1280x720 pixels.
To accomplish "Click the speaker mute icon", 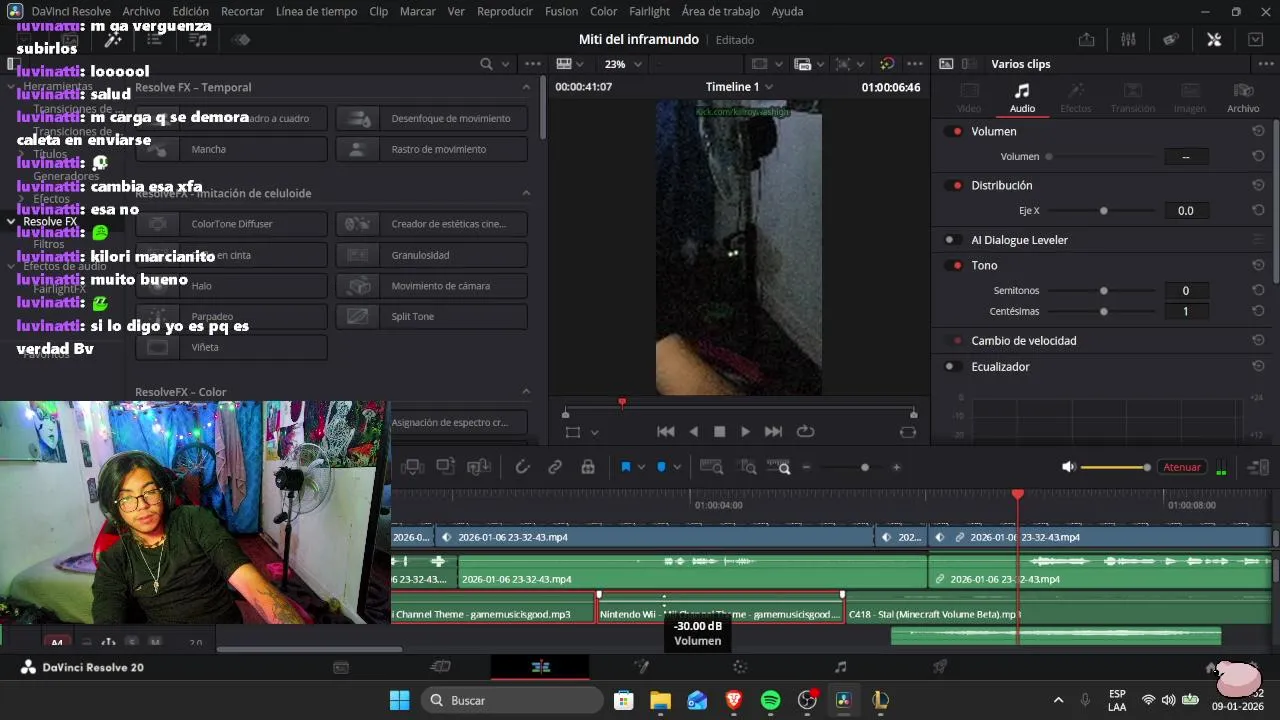I will 1068,467.
